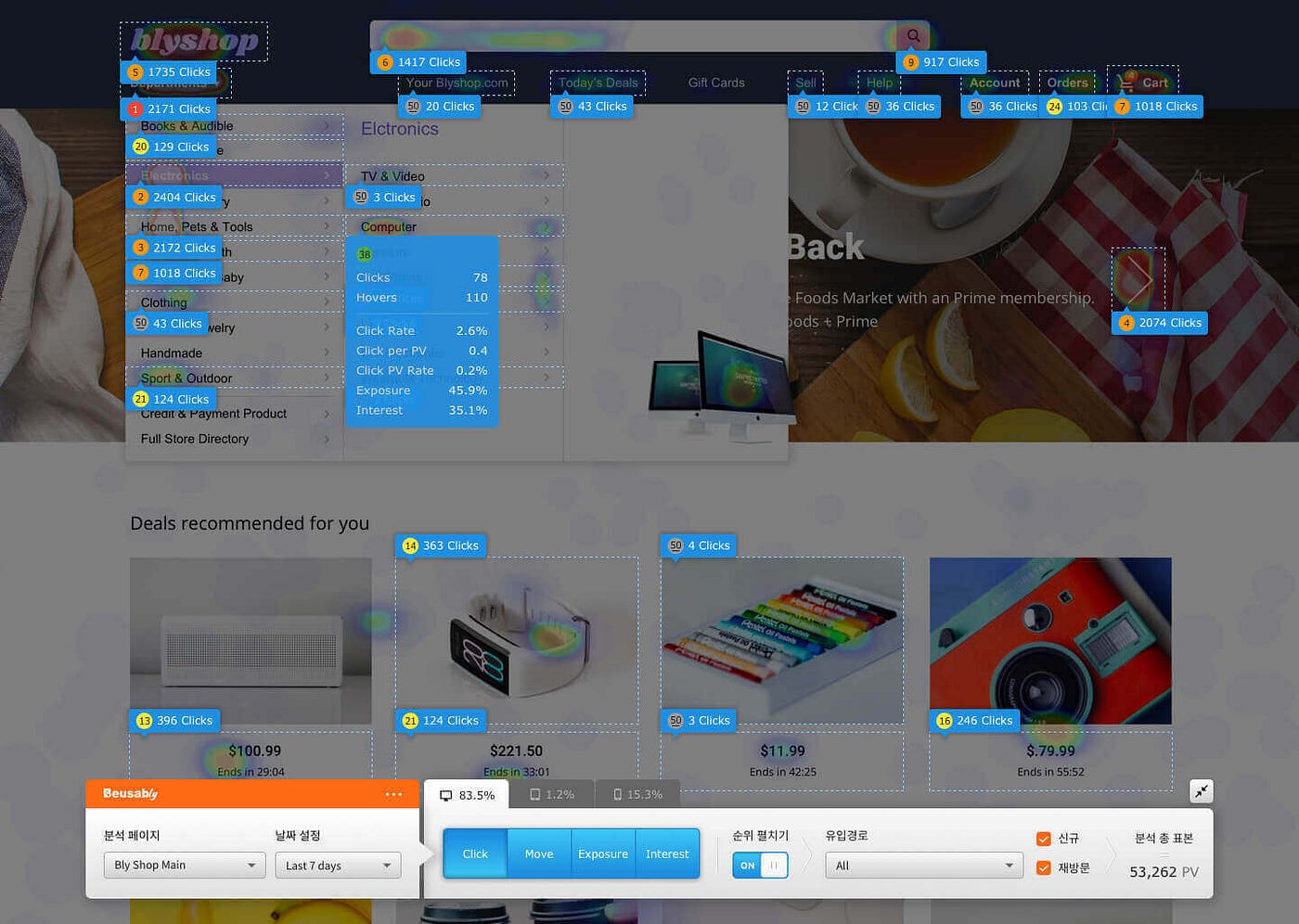Switch off the 순위 펼치기 ON toggle

(760, 866)
